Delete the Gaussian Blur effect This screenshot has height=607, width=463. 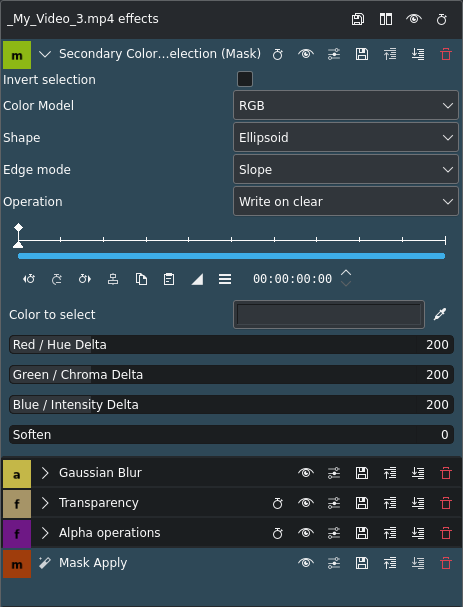tap(446, 473)
